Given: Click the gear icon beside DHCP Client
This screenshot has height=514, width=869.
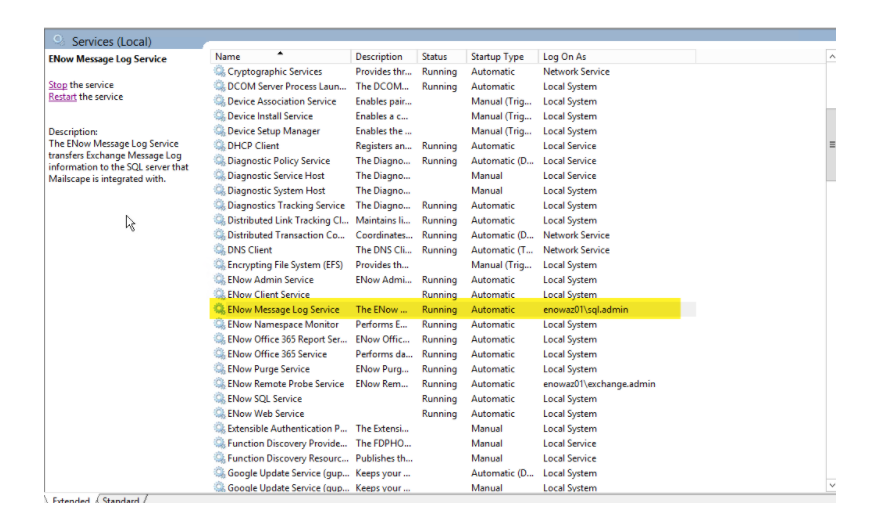Looking at the screenshot, I should tap(219, 145).
